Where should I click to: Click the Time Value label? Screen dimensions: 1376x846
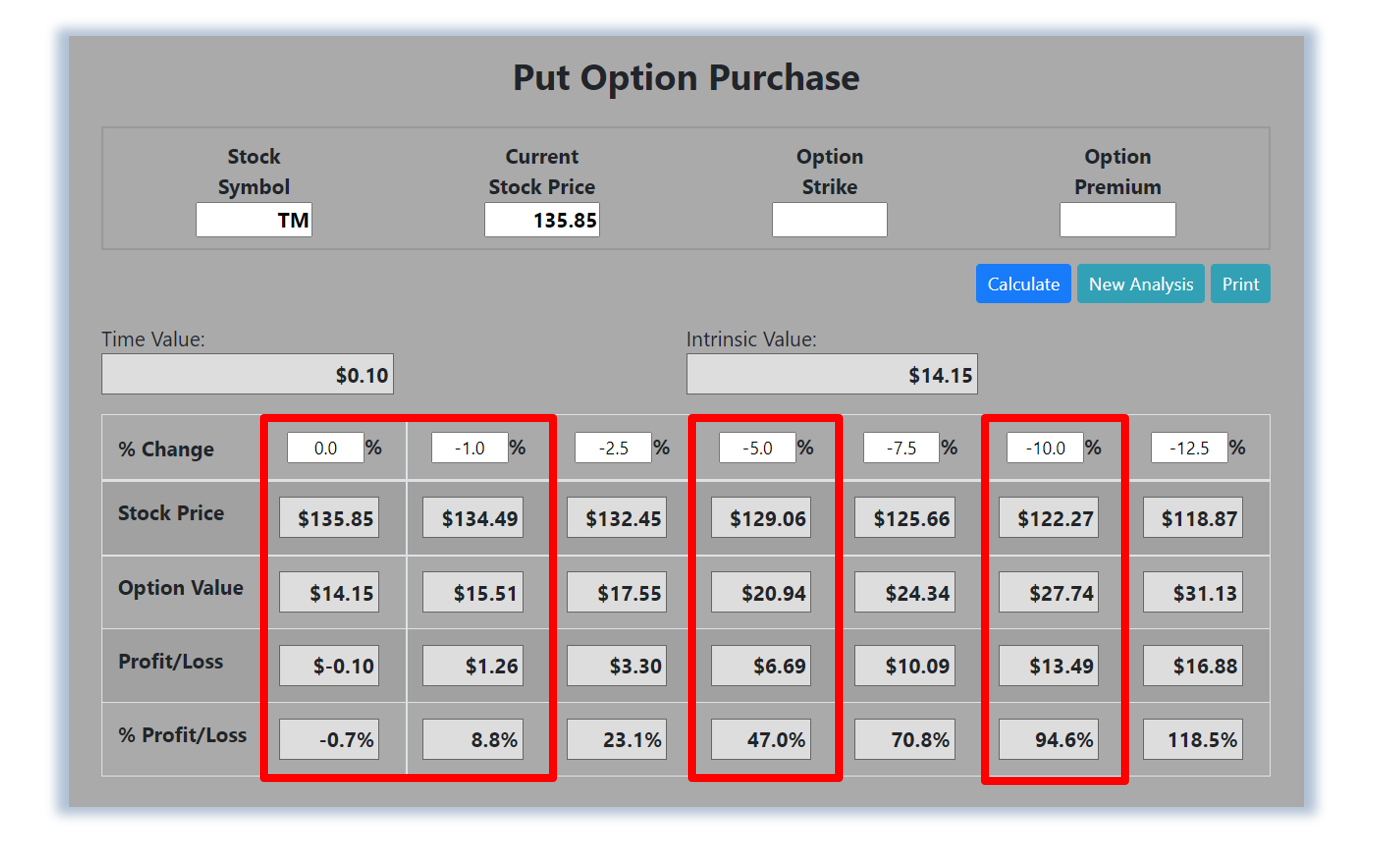coord(153,339)
